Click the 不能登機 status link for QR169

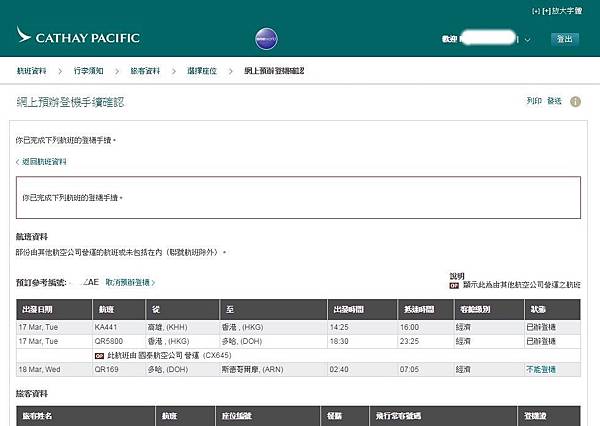point(541,369)
